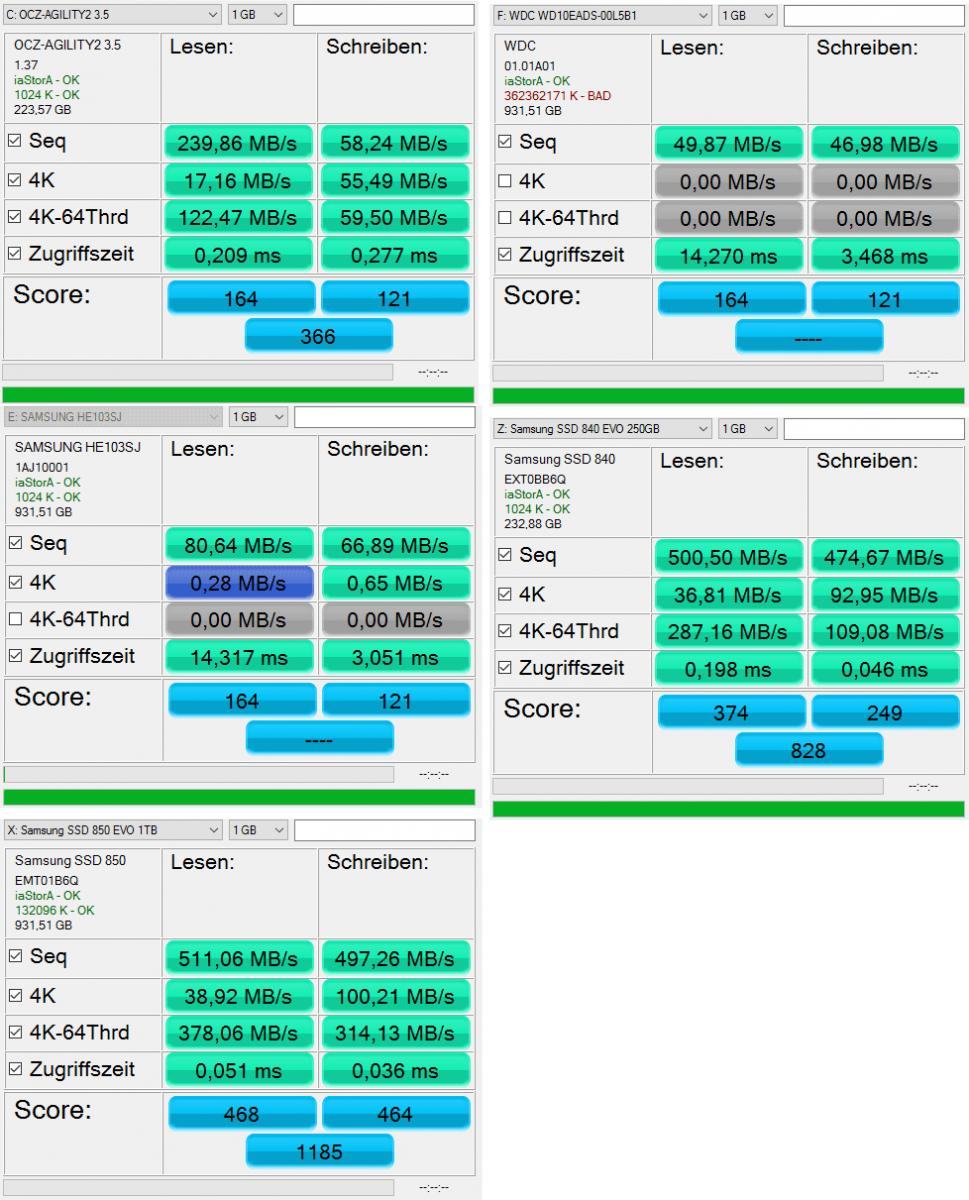This screenshot has width=969, height=1200.
Task: Open drive dropdown showing X: Samsung SSD 850 EVO 1TB
Action: coord(113,830)
